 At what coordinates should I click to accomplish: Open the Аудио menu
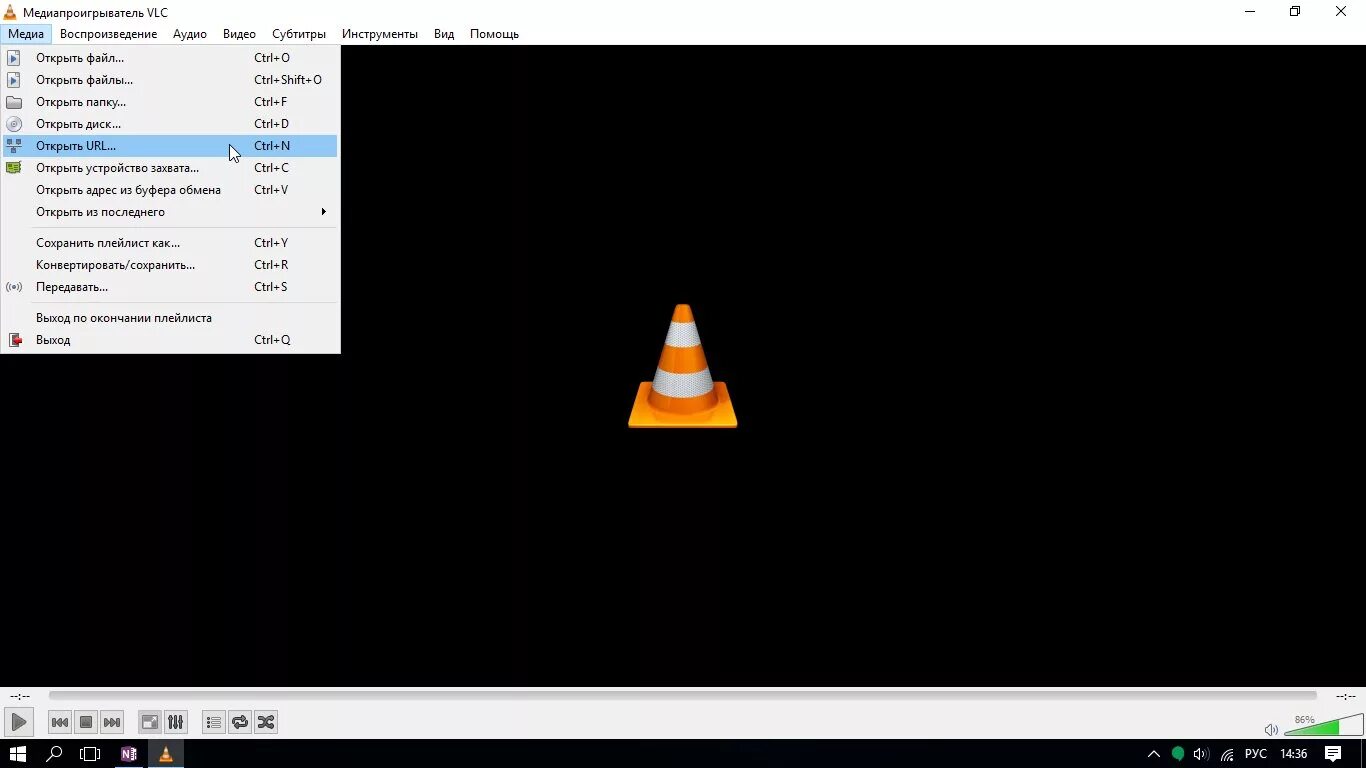pos(189,33)
